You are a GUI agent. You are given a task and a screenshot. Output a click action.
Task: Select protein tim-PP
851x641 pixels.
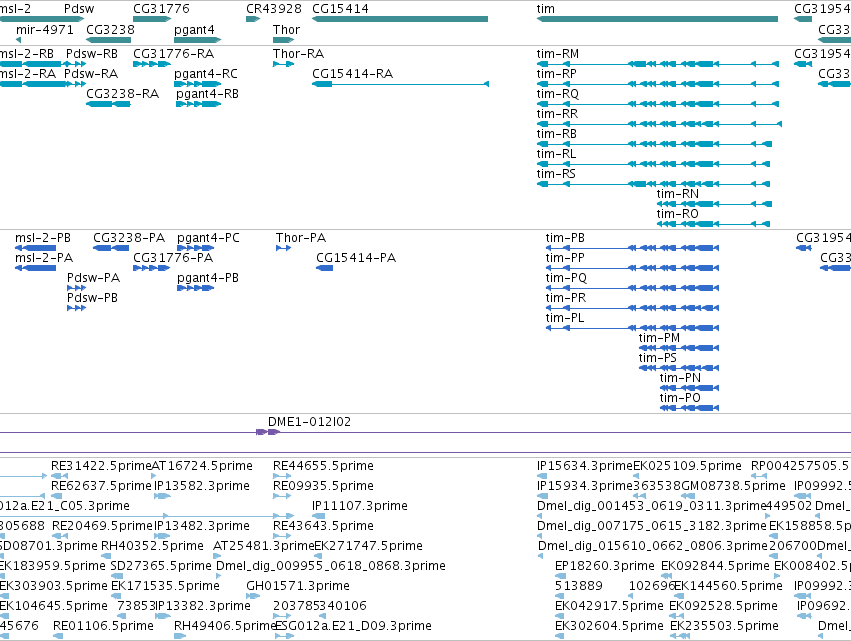632,268
